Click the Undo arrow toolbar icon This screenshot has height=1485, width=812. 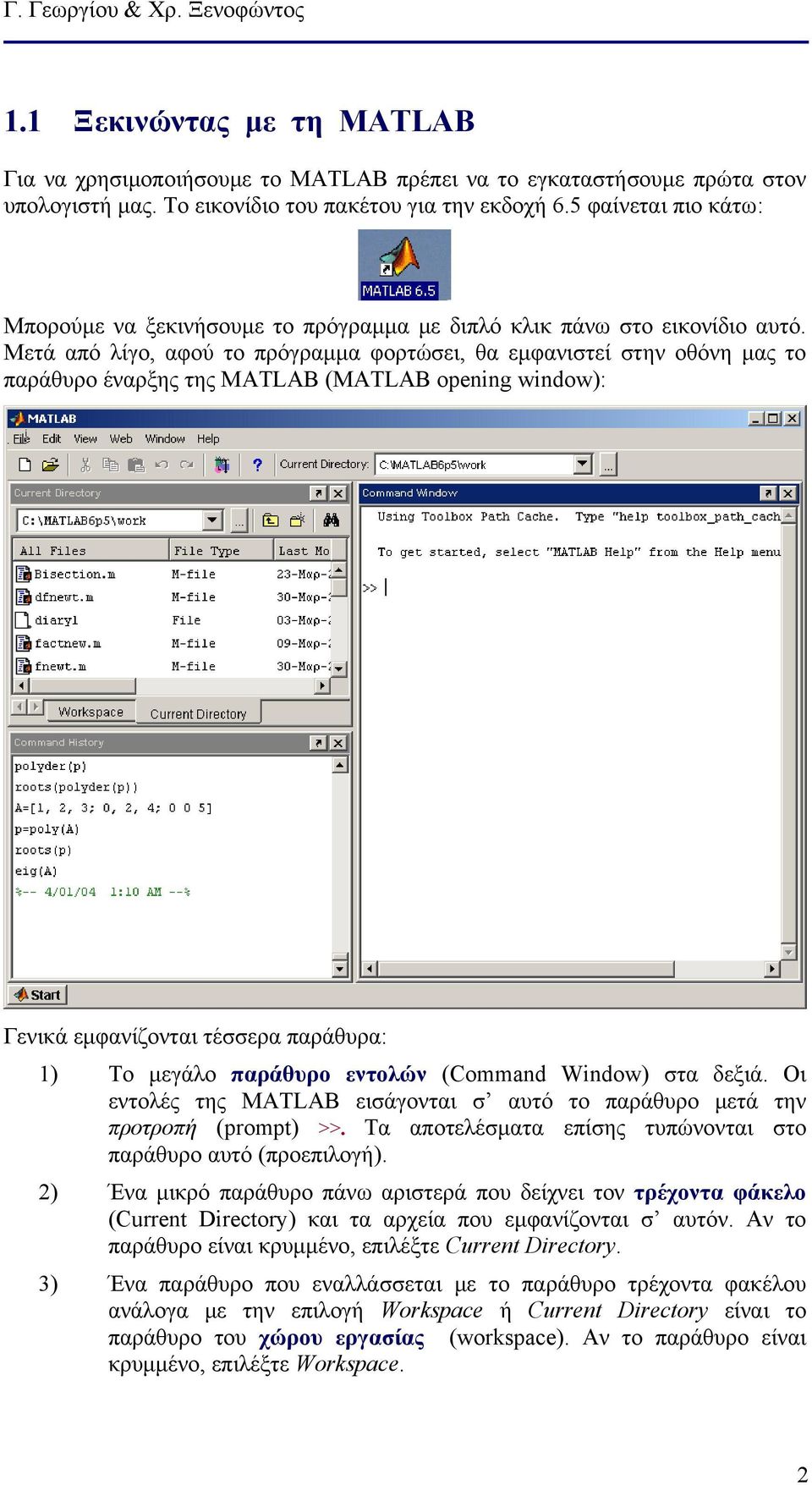tap(161, 464)
